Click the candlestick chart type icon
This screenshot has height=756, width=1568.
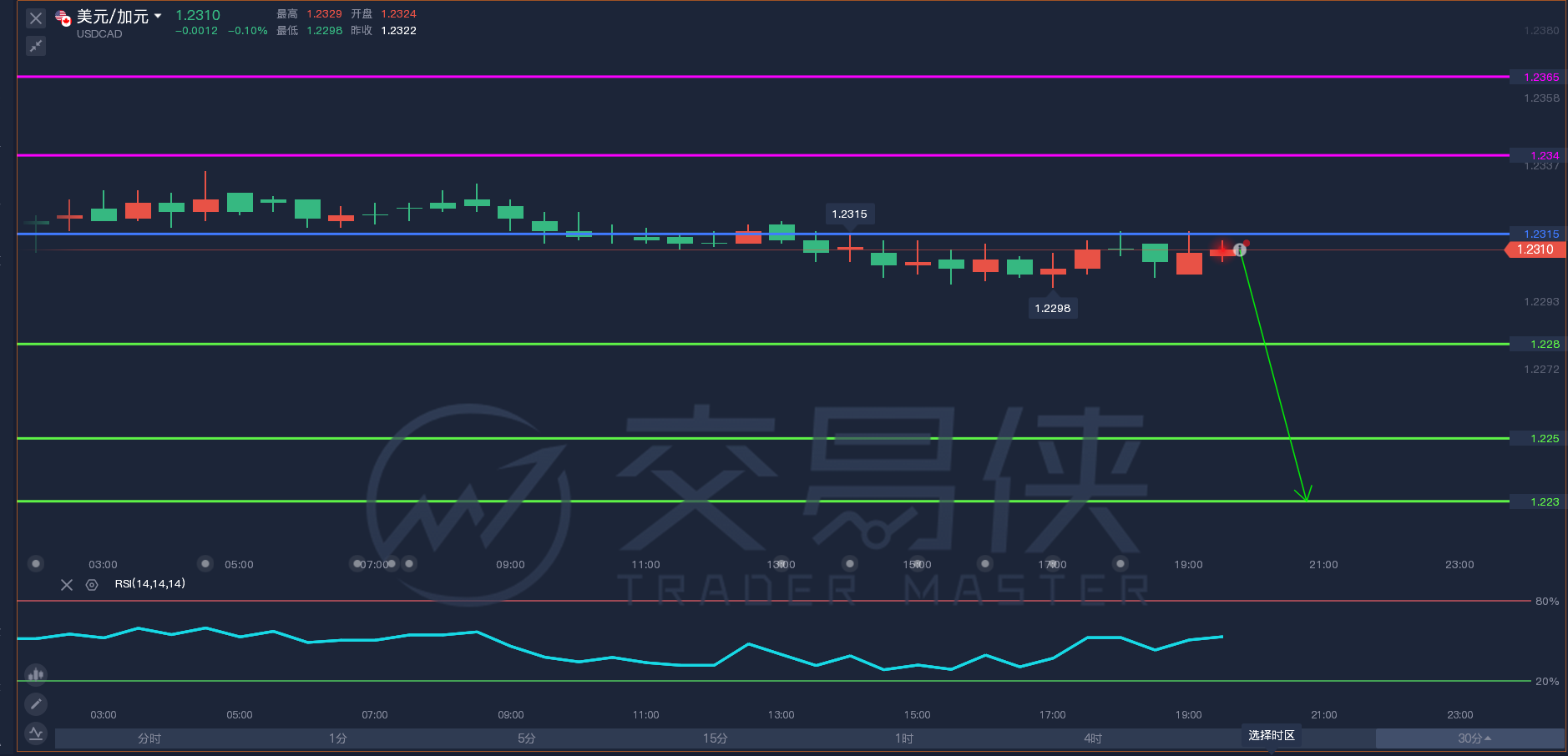(36, 674)
